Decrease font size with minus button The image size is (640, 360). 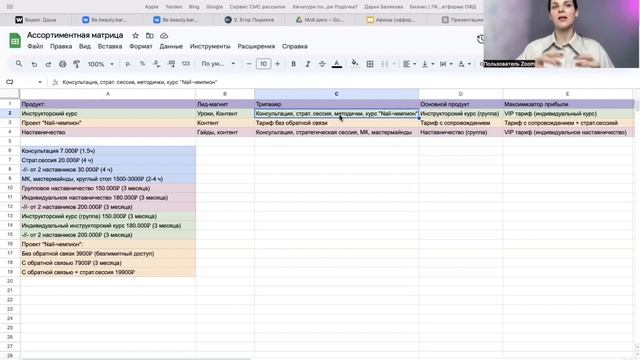point(249,64)
